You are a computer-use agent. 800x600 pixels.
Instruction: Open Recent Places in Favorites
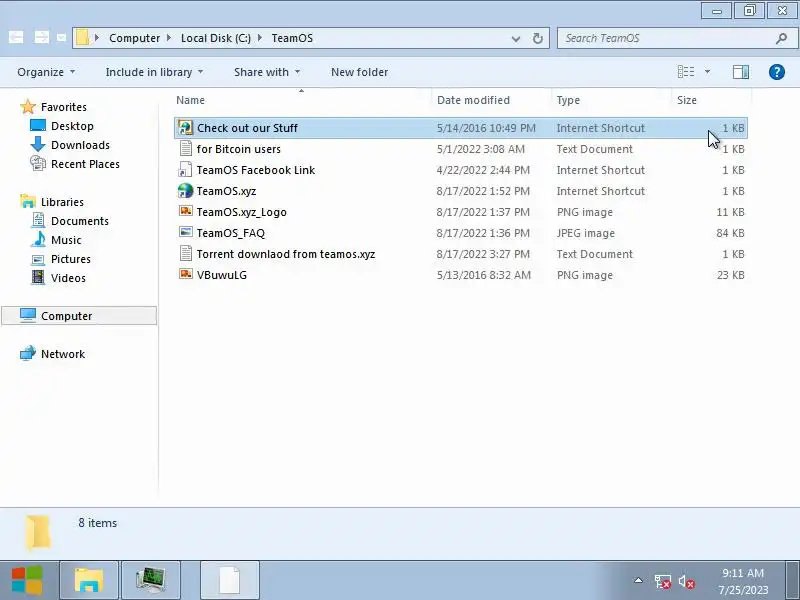(85, 164)
